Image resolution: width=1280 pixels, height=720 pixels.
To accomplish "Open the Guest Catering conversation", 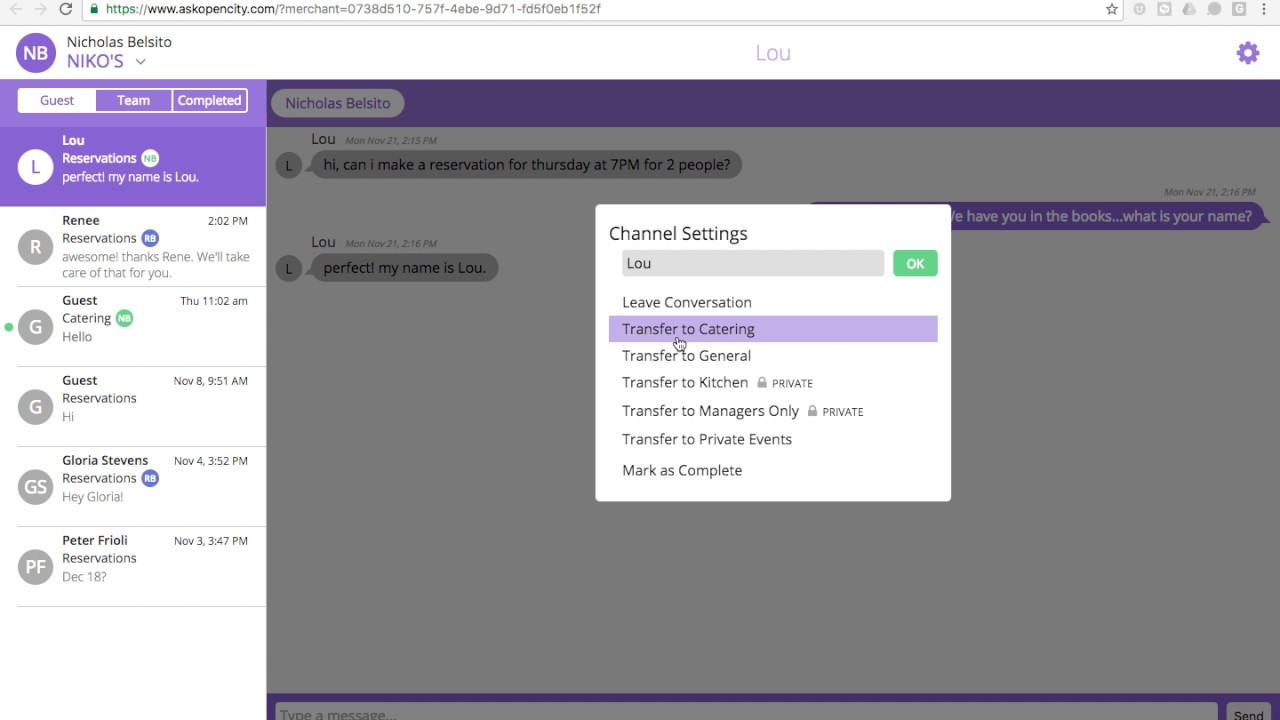I will (x=133, y=327).
